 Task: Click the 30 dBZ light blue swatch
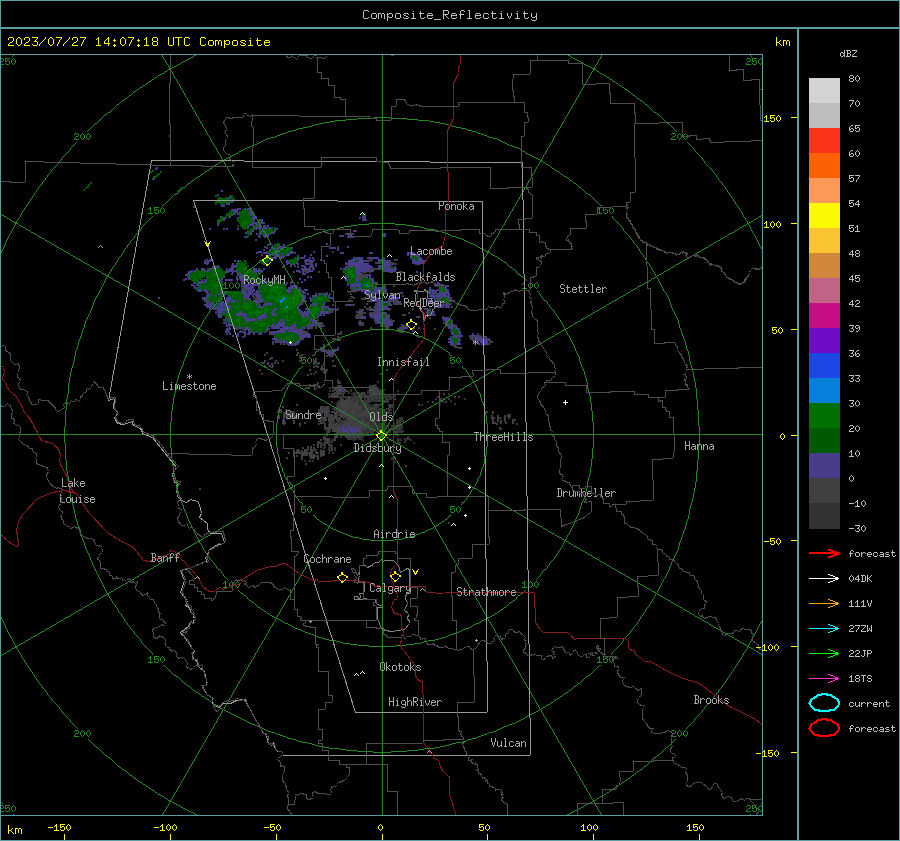824,390
